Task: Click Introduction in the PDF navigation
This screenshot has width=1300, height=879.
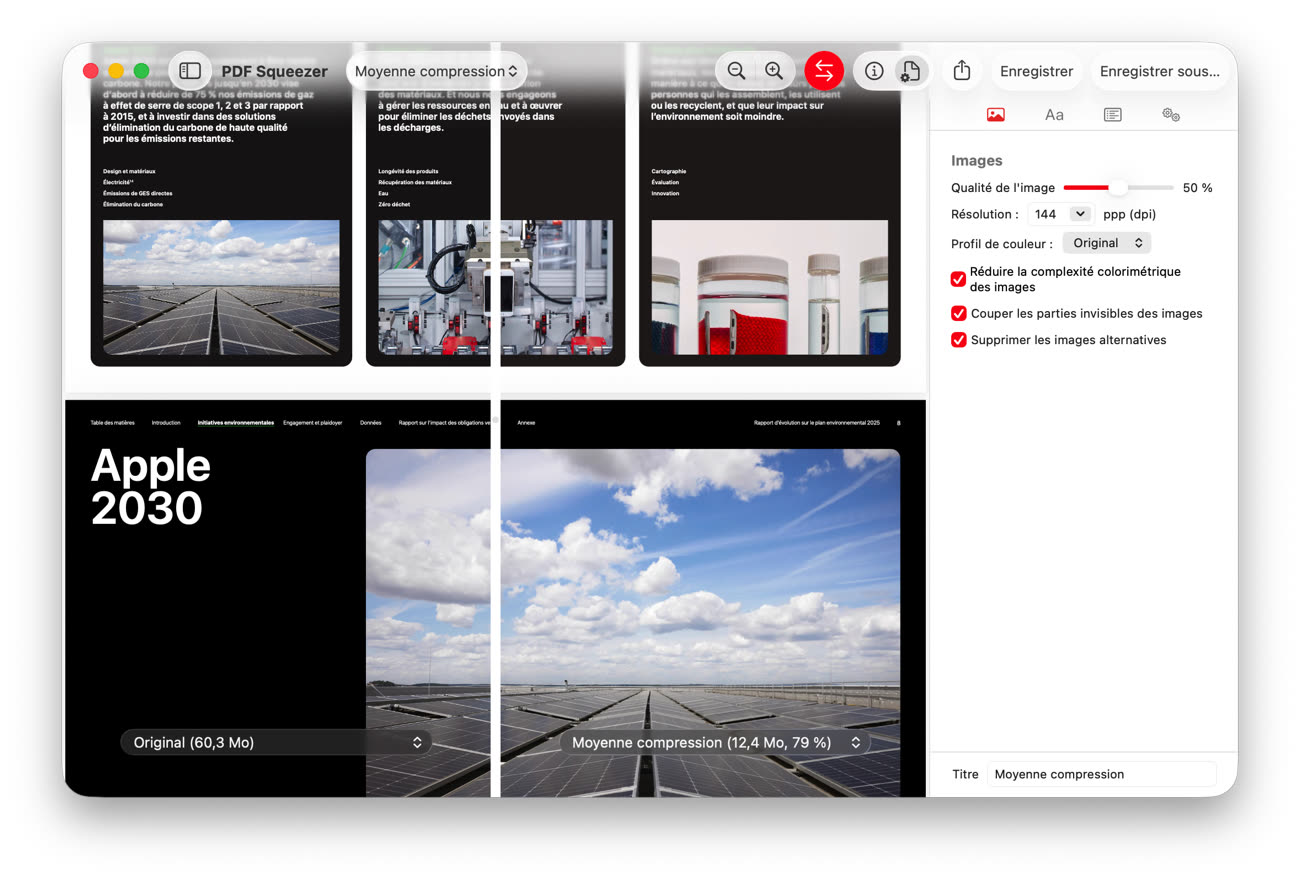Action: 166,423
